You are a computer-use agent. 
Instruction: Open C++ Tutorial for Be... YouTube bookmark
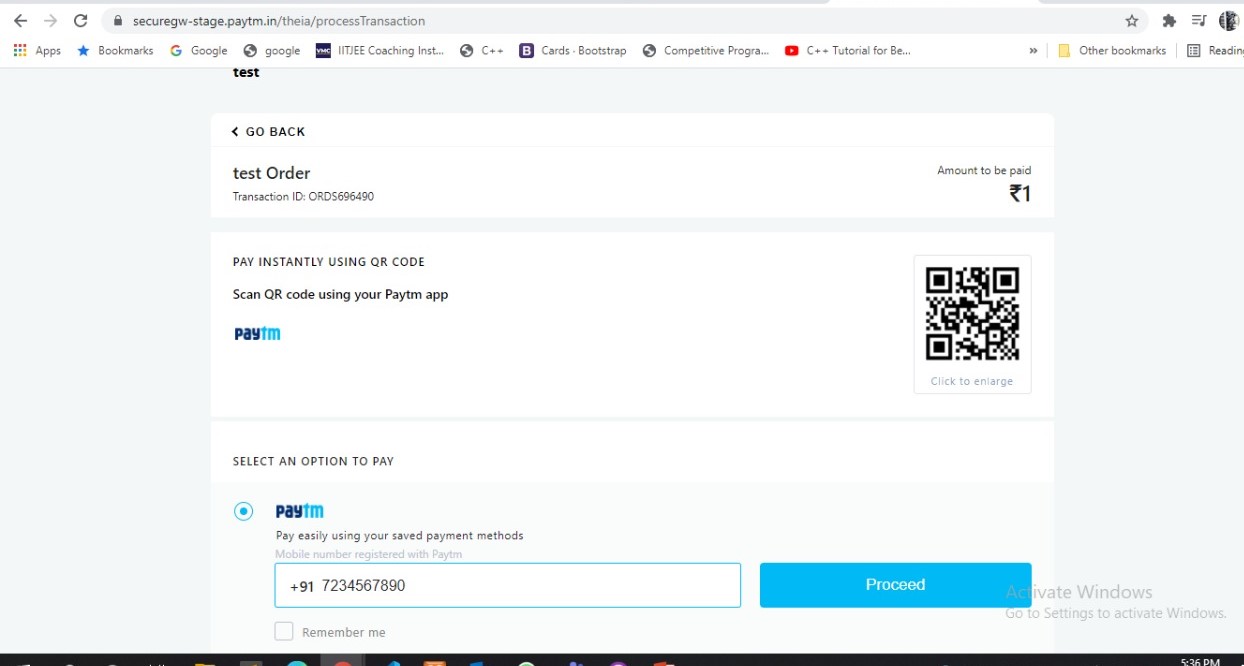tap(848, 50)
